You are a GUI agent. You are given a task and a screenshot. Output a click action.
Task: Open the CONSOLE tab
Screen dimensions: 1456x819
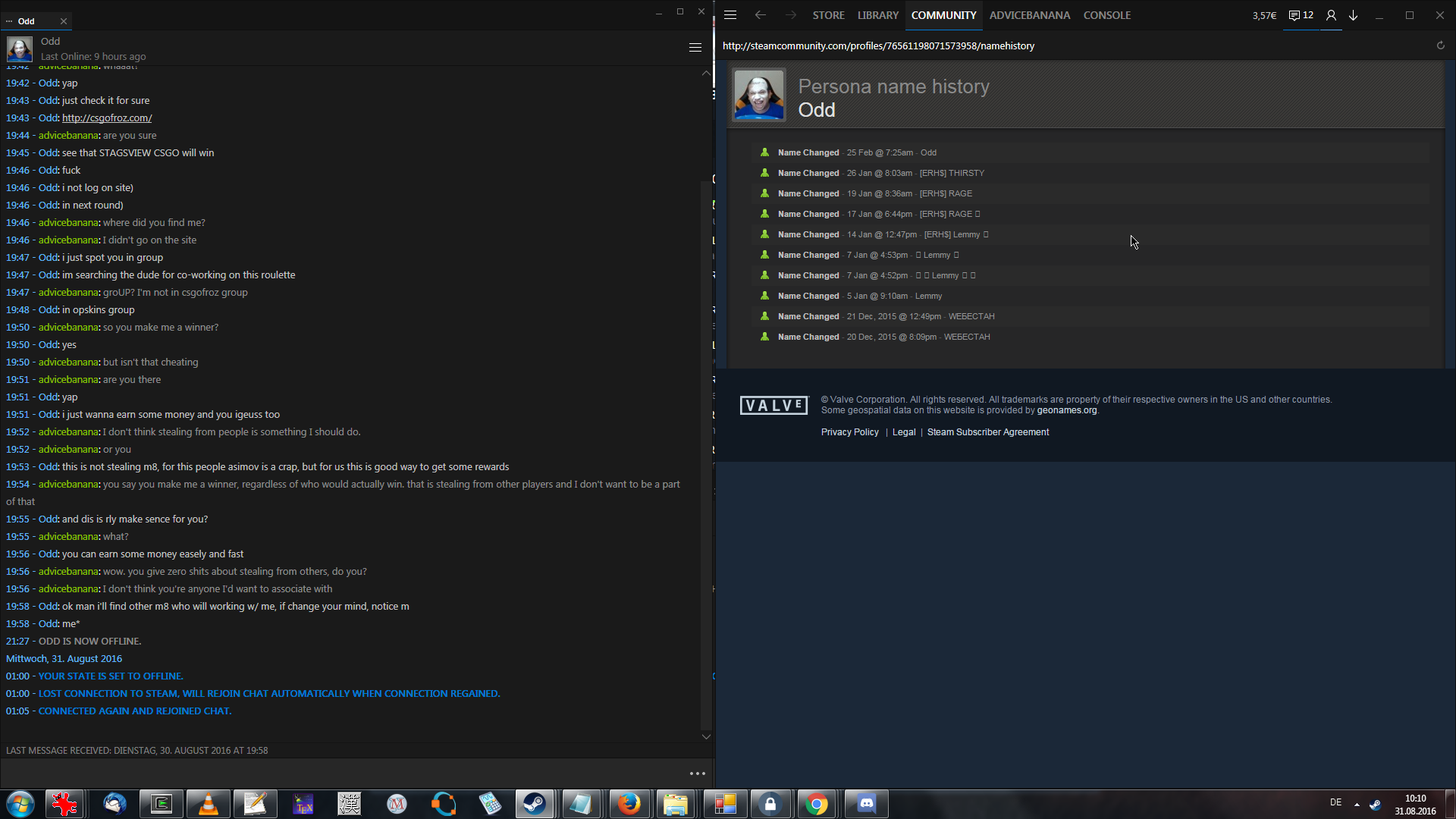coord(1106,15)
